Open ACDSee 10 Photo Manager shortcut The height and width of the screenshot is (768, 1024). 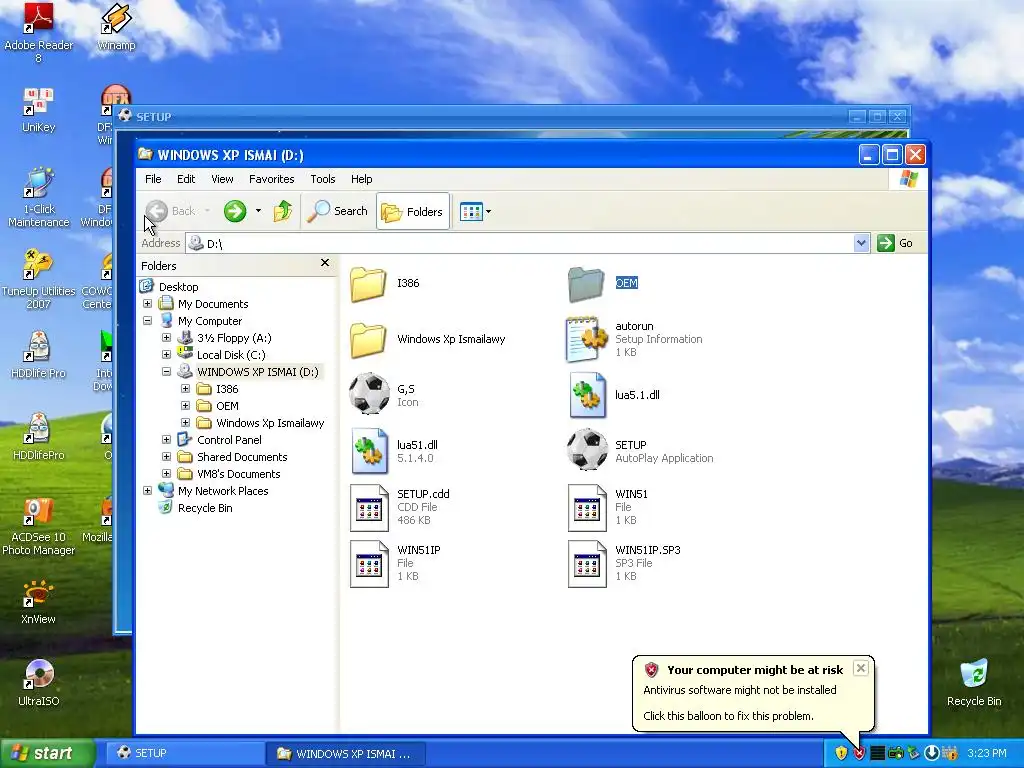pos(39,526)
